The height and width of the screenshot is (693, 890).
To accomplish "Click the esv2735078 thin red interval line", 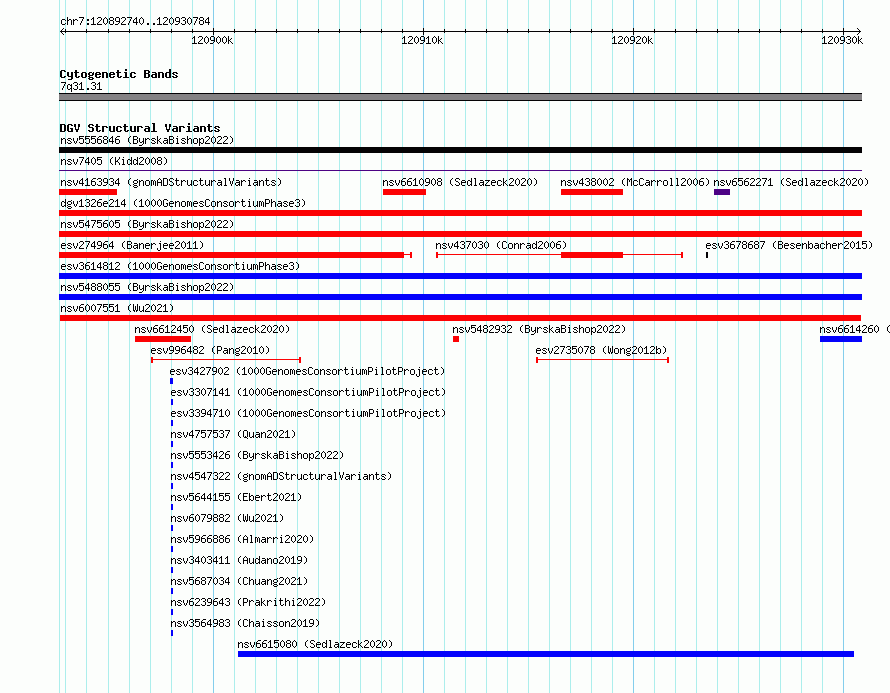I will [x=602, y=360].
